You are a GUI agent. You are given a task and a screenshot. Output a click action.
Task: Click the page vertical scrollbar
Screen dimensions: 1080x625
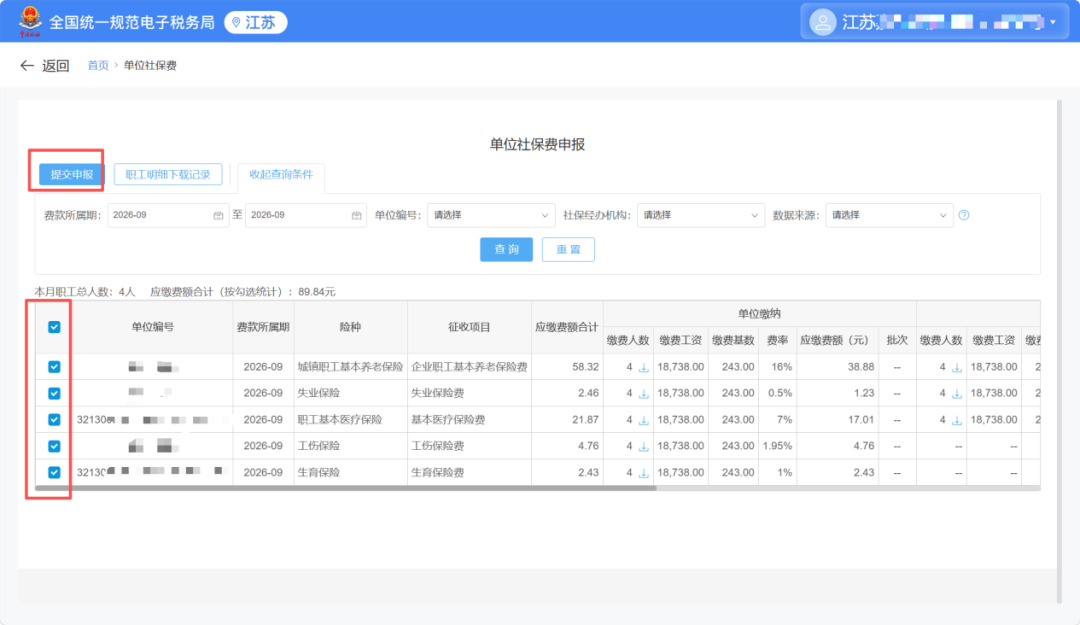[1059, 351]
